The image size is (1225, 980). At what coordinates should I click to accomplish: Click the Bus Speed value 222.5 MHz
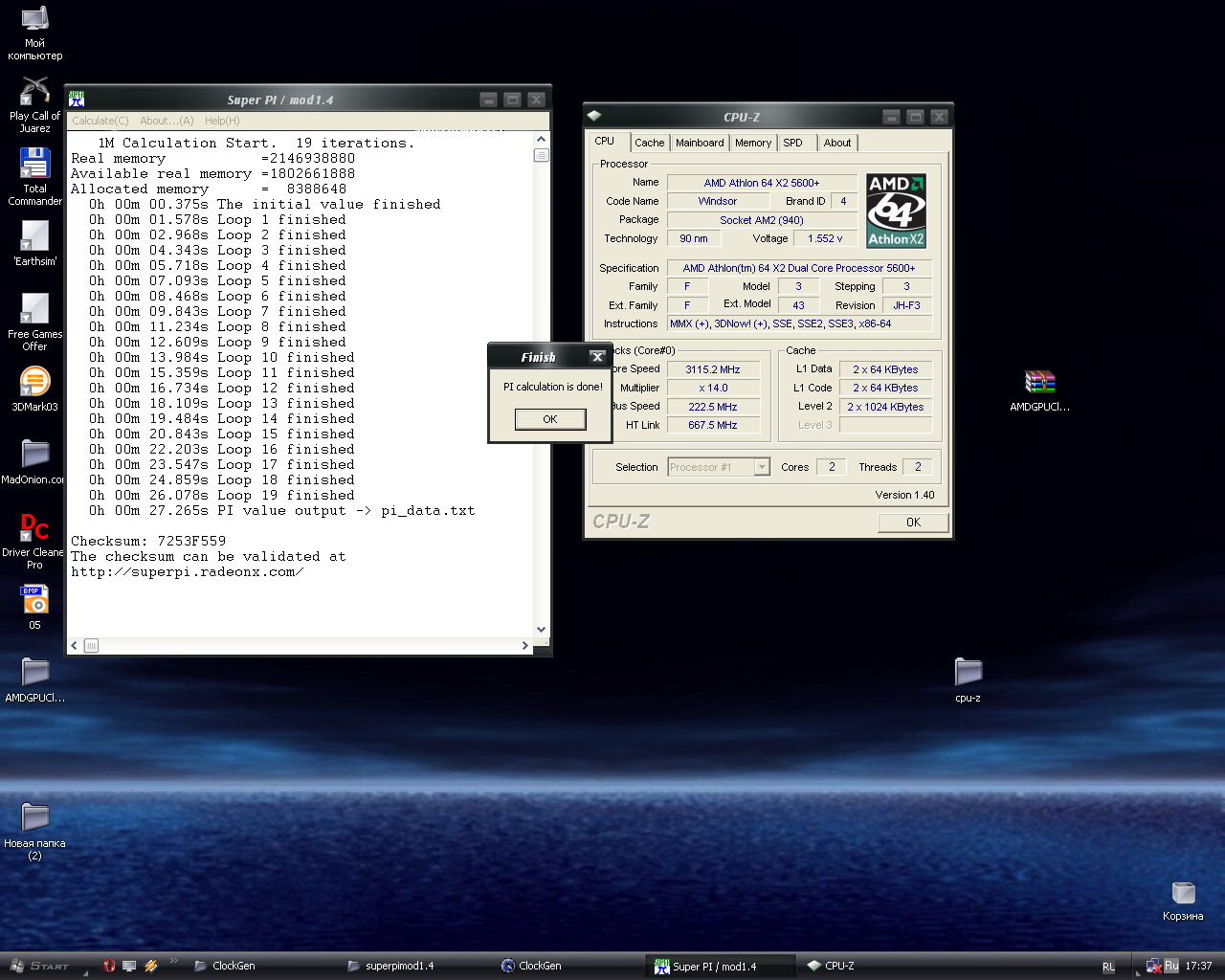[x=713, y=407]
